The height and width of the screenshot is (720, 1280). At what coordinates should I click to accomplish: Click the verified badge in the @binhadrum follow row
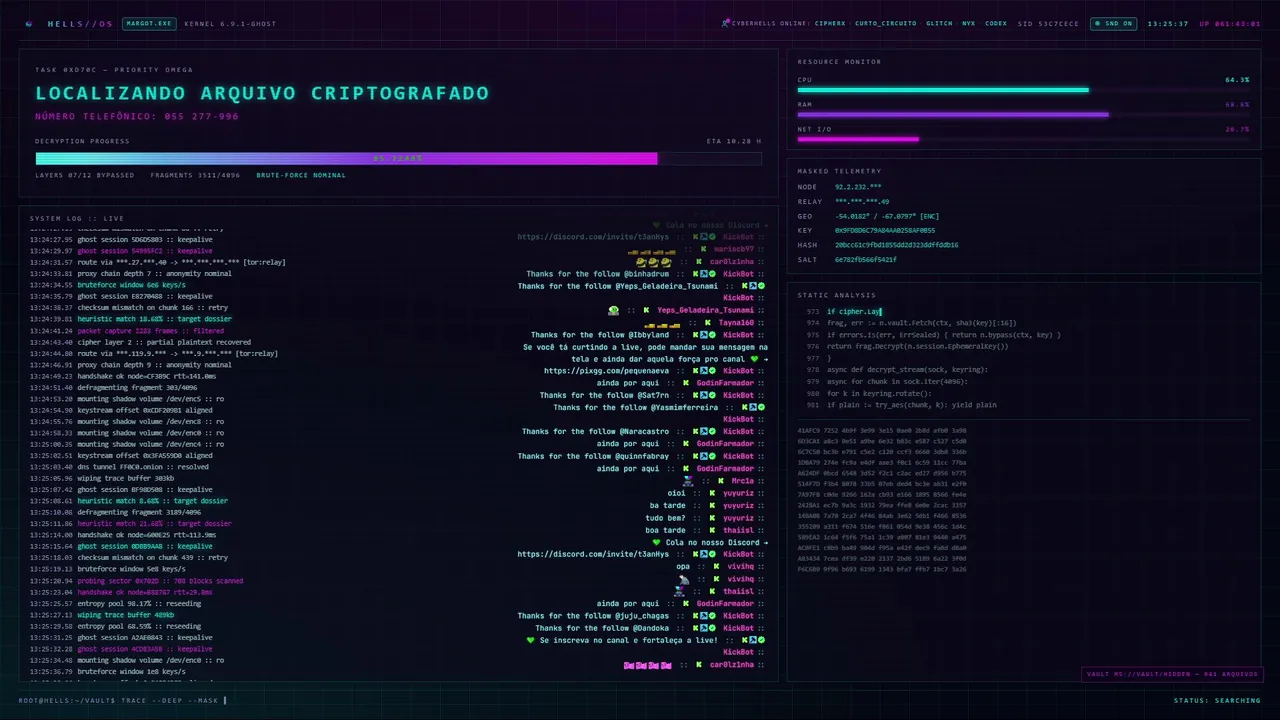(x=713, y=274)
